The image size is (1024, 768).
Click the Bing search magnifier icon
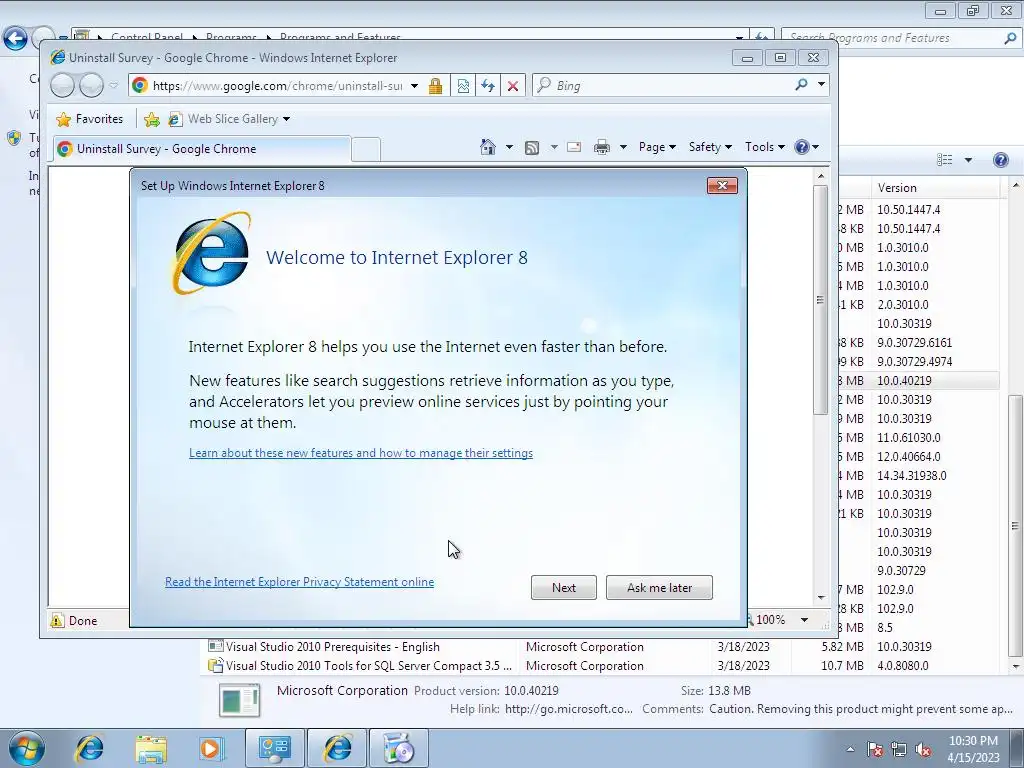(801, 85)
